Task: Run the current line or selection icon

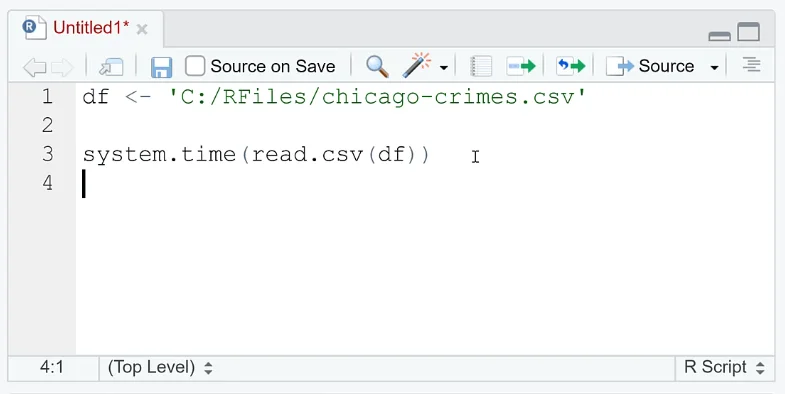Action: tap(521, 66)
